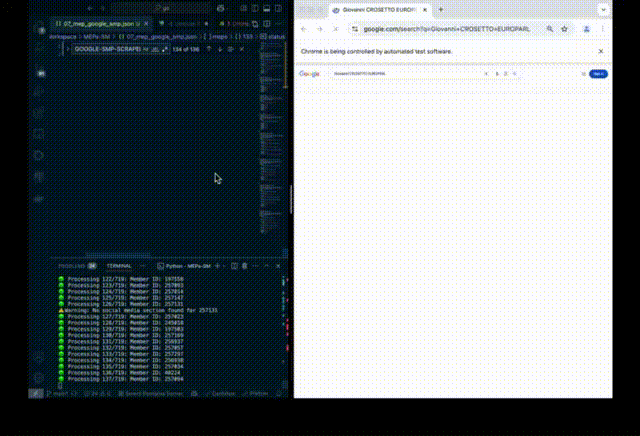This screenshot has width=640, height=436.
Task: Click the next match arrow in find widget
Action: pyautogui.click(x=220, y=49)
